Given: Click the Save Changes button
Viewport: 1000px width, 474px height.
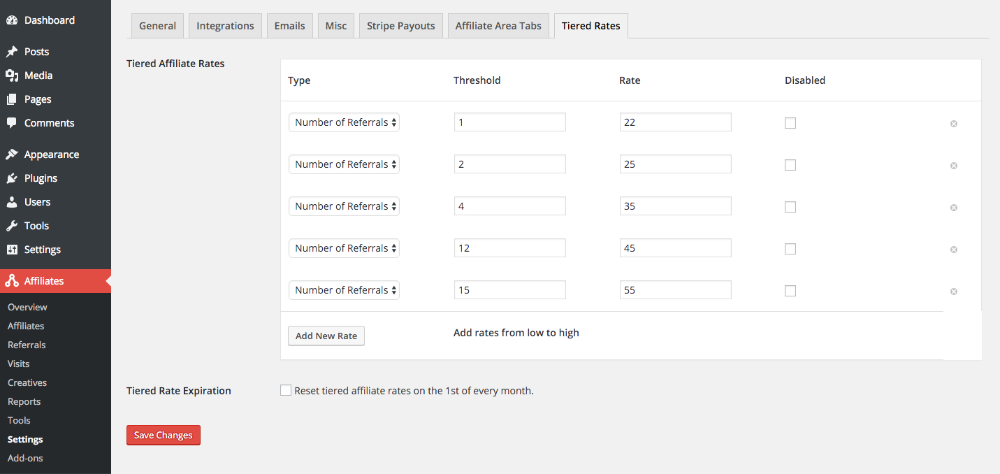Looking at the screenshot, I should tap(163, 435).
